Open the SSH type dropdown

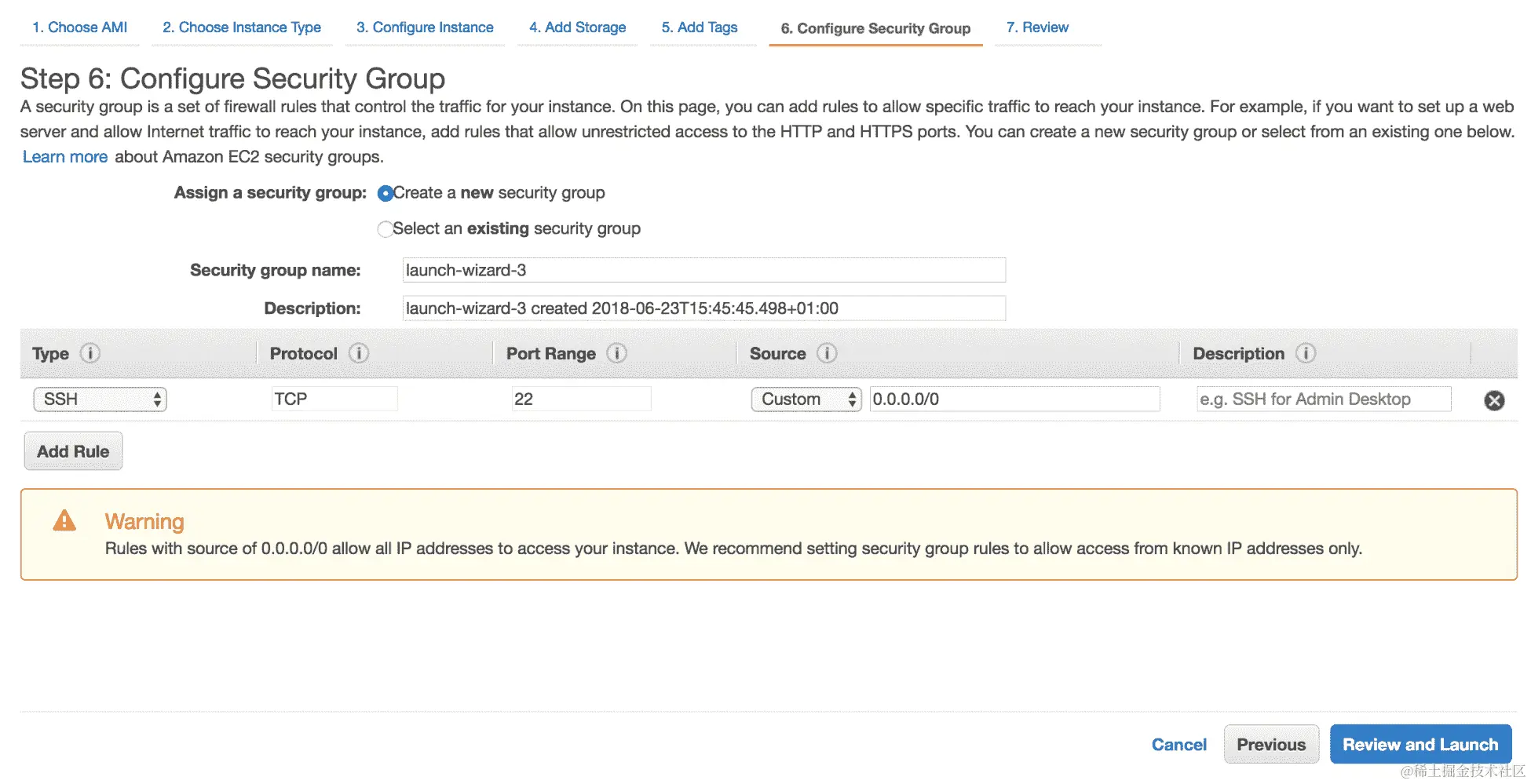click(x=100, y=399)
